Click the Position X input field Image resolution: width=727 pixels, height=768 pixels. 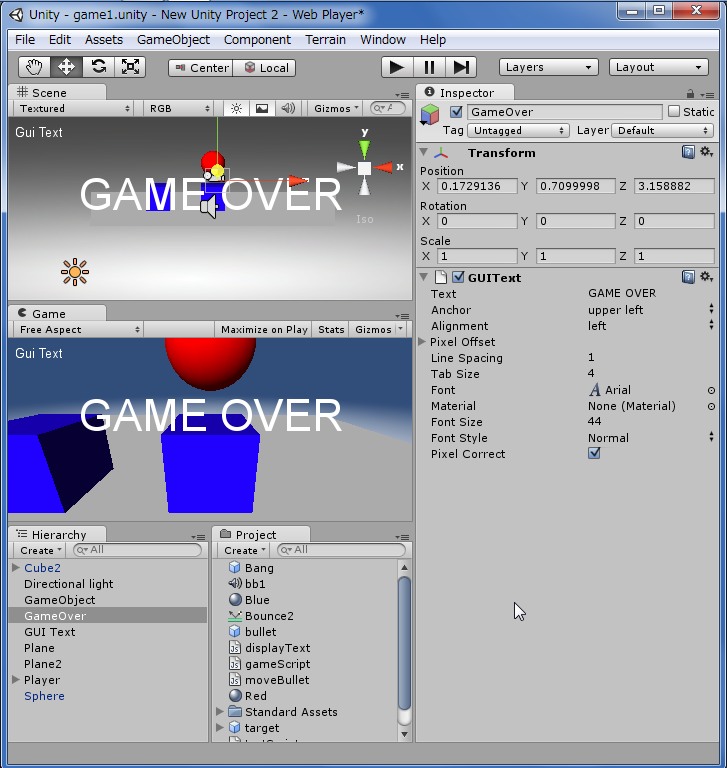tap(477, 187)
